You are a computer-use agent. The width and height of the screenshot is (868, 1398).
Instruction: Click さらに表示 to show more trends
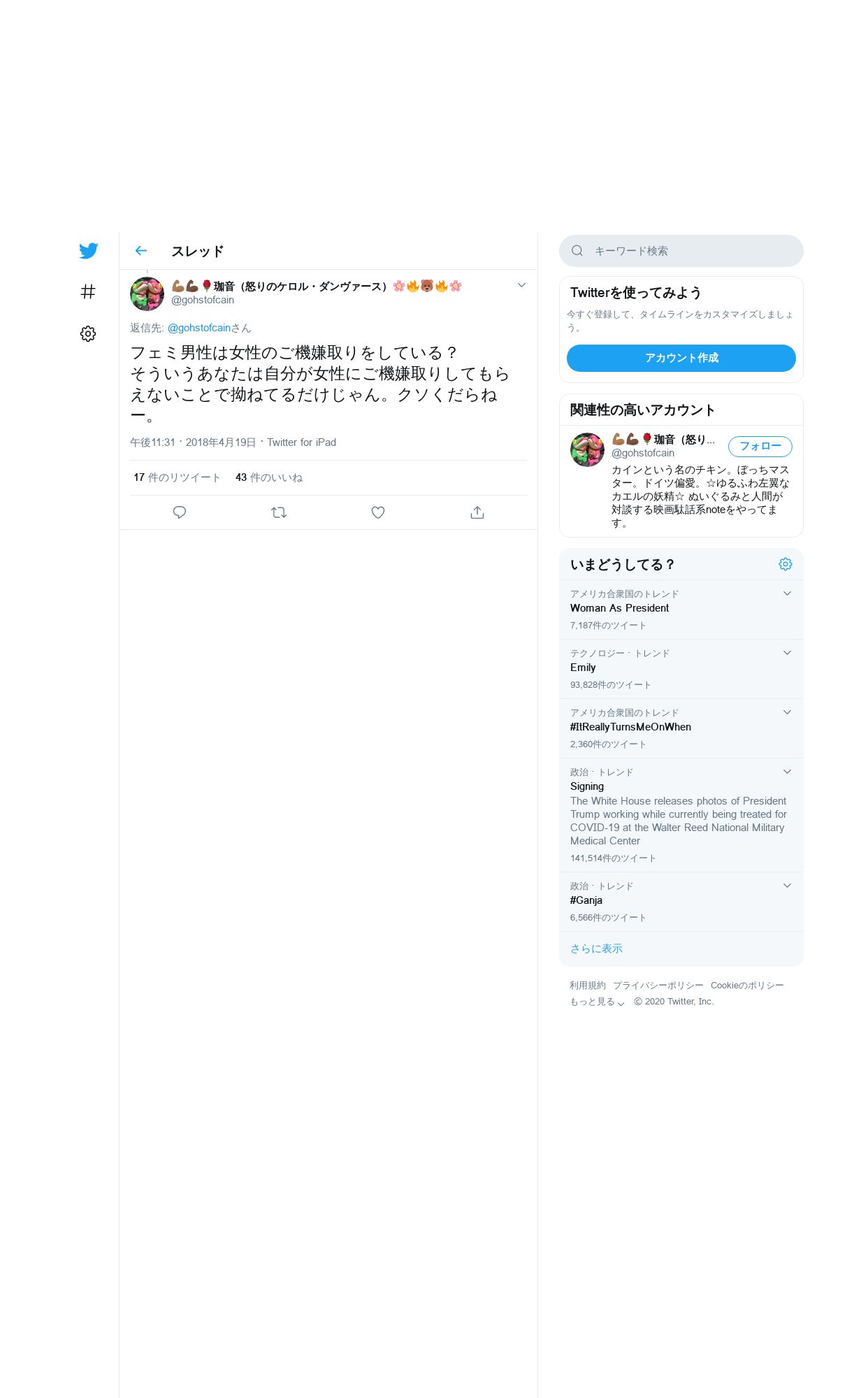point(596,949)
